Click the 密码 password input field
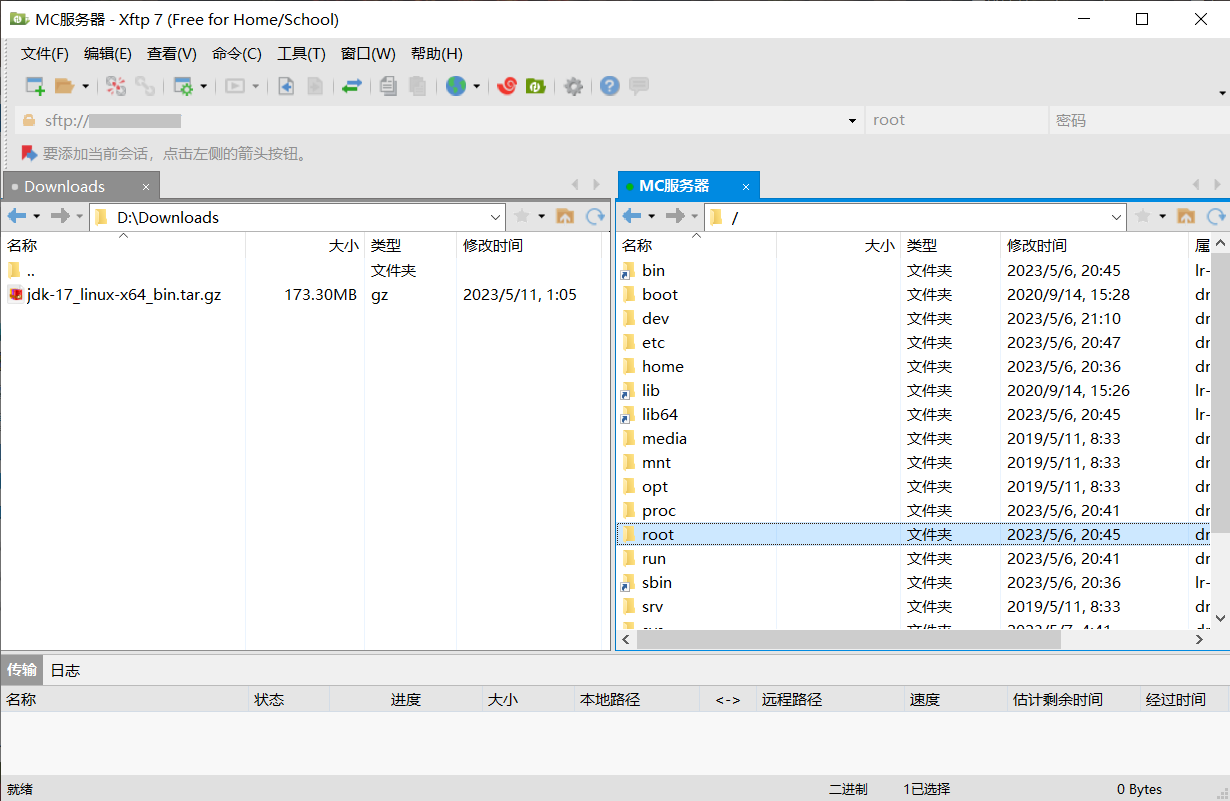 [1135, 121]
